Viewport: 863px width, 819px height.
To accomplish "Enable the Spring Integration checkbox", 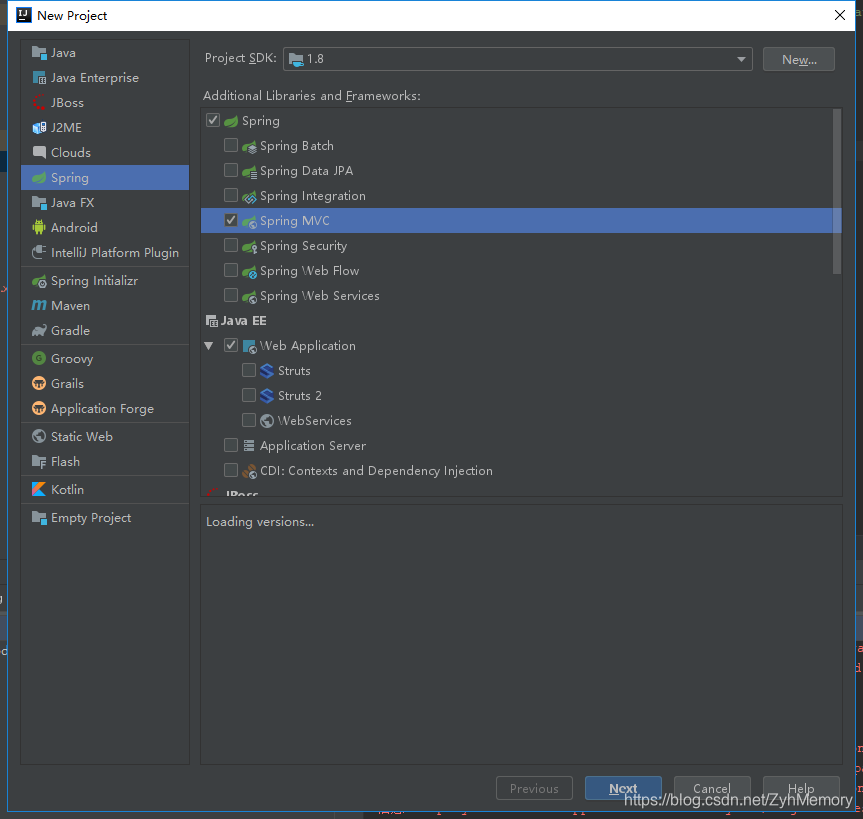I will point(231,195).
